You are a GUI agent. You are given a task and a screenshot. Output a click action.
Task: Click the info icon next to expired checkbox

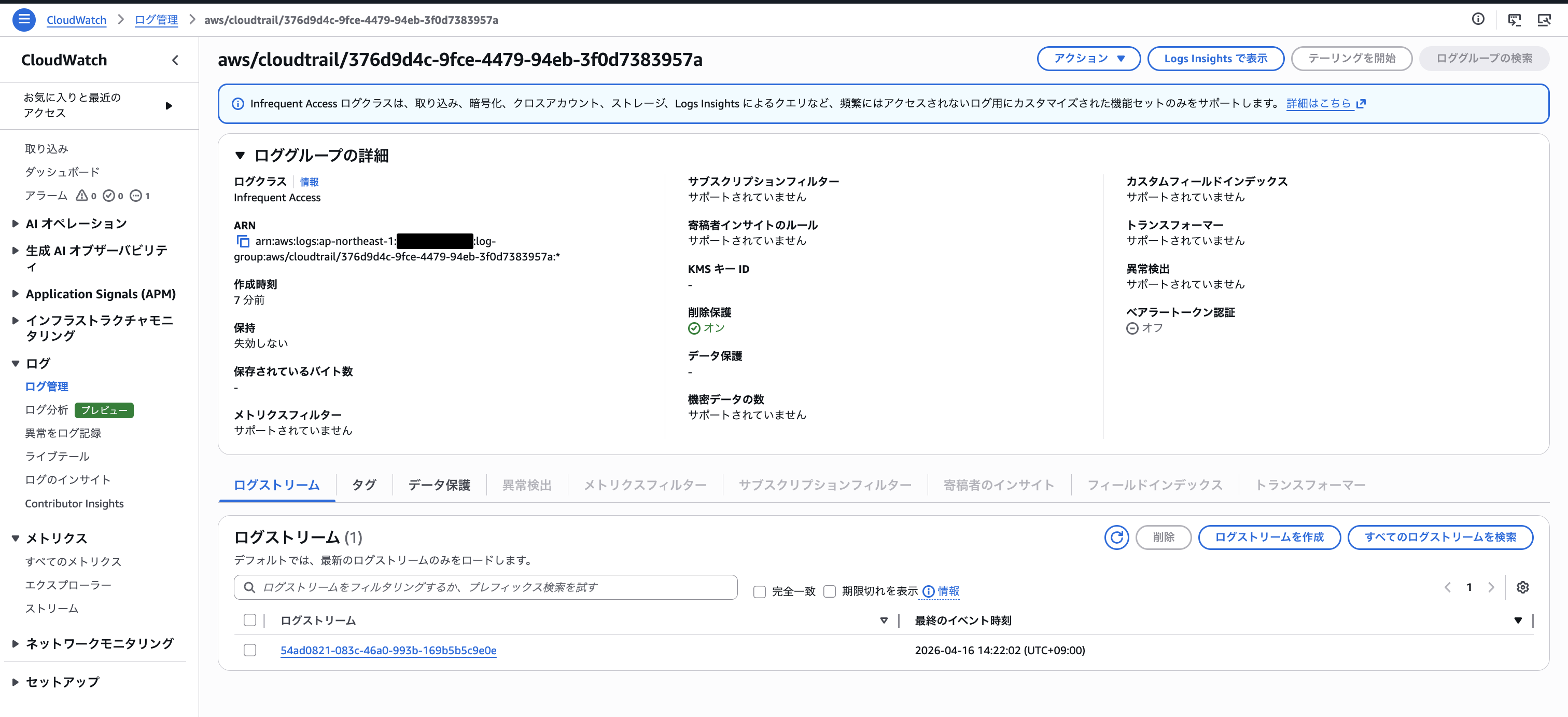point(928,591)
